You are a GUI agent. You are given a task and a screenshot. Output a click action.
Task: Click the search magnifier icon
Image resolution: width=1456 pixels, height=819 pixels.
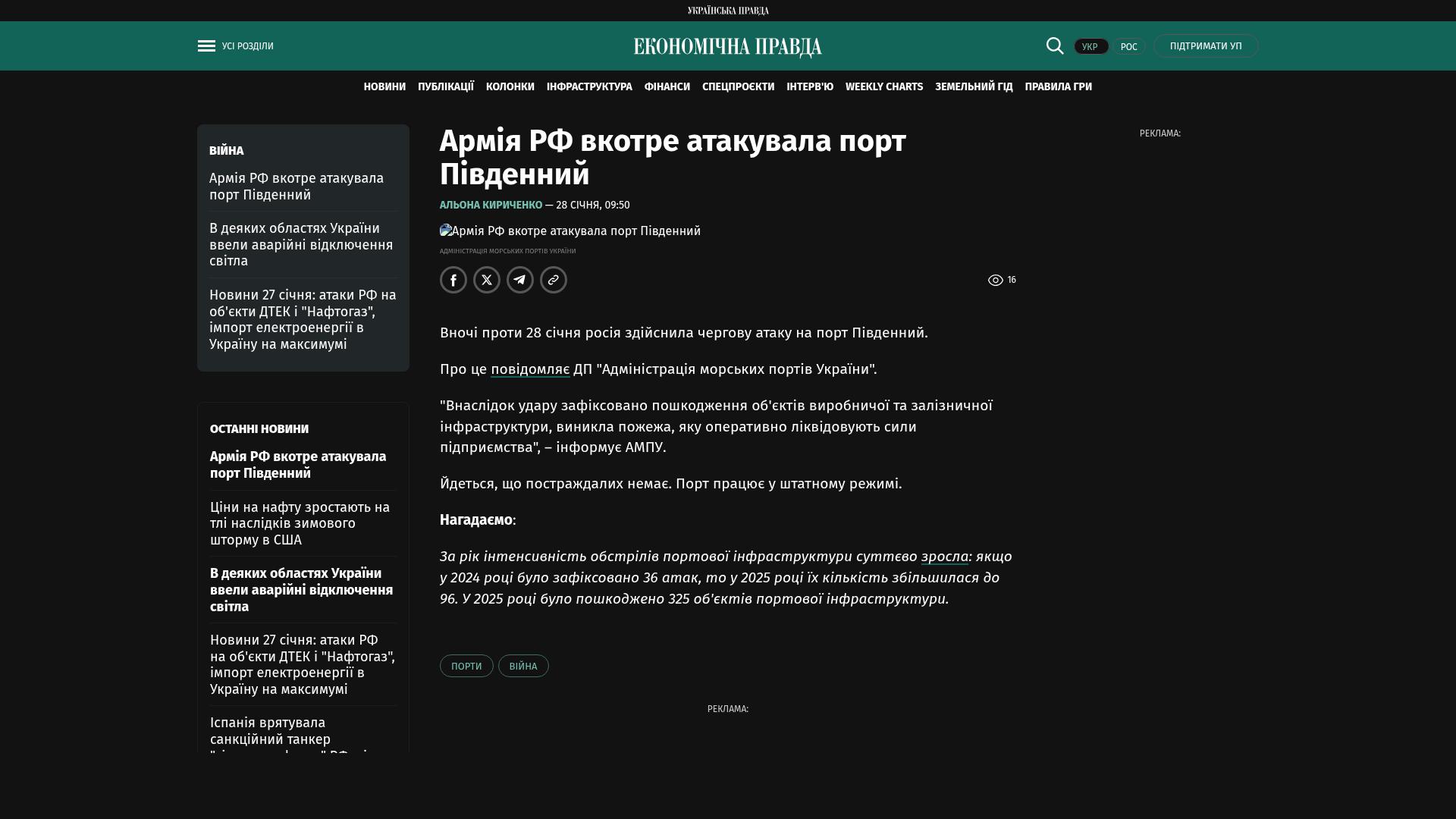[x=1055, y=46]
